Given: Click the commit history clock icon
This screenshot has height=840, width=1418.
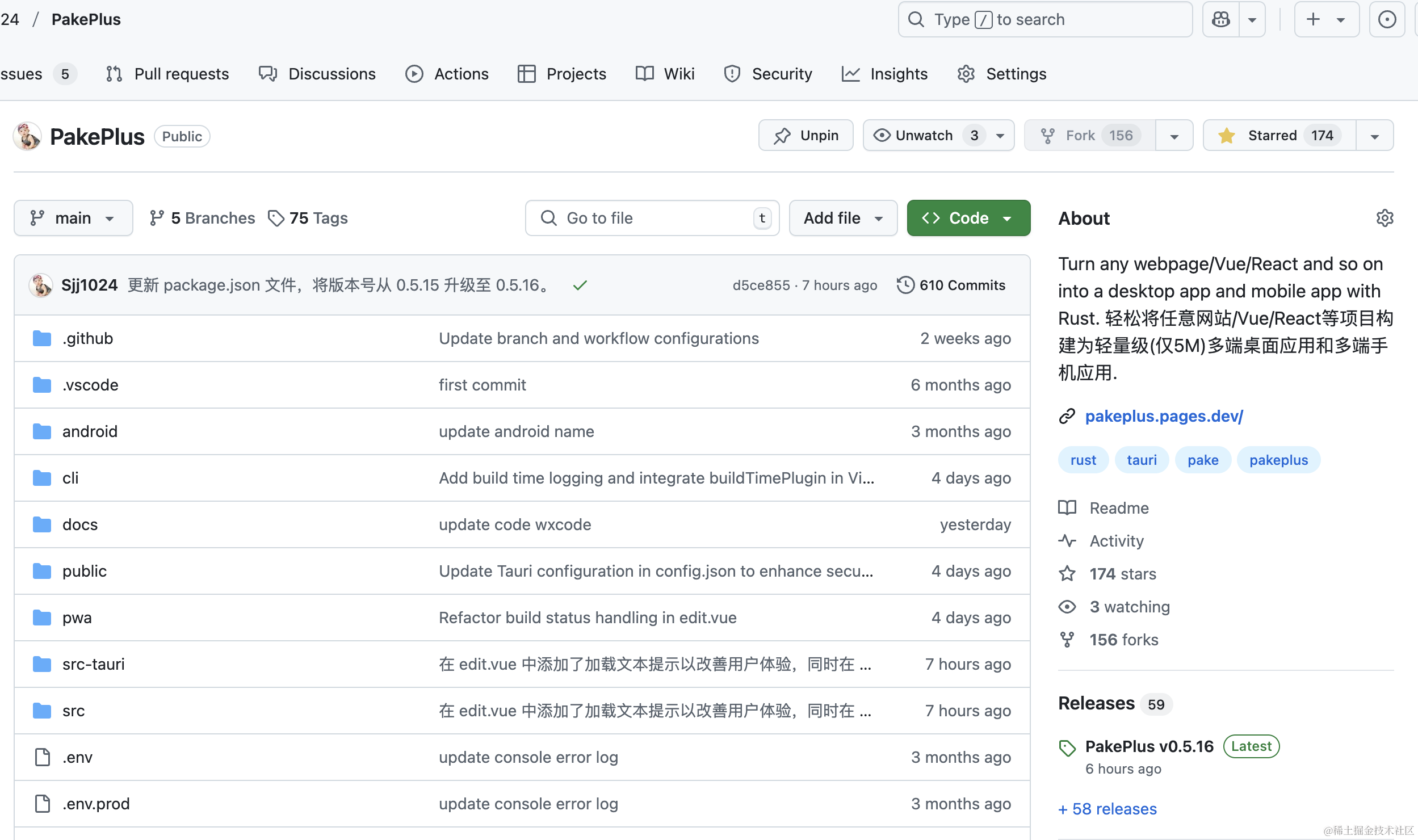Looking at the screenshot, I should (x=905, y=285).
